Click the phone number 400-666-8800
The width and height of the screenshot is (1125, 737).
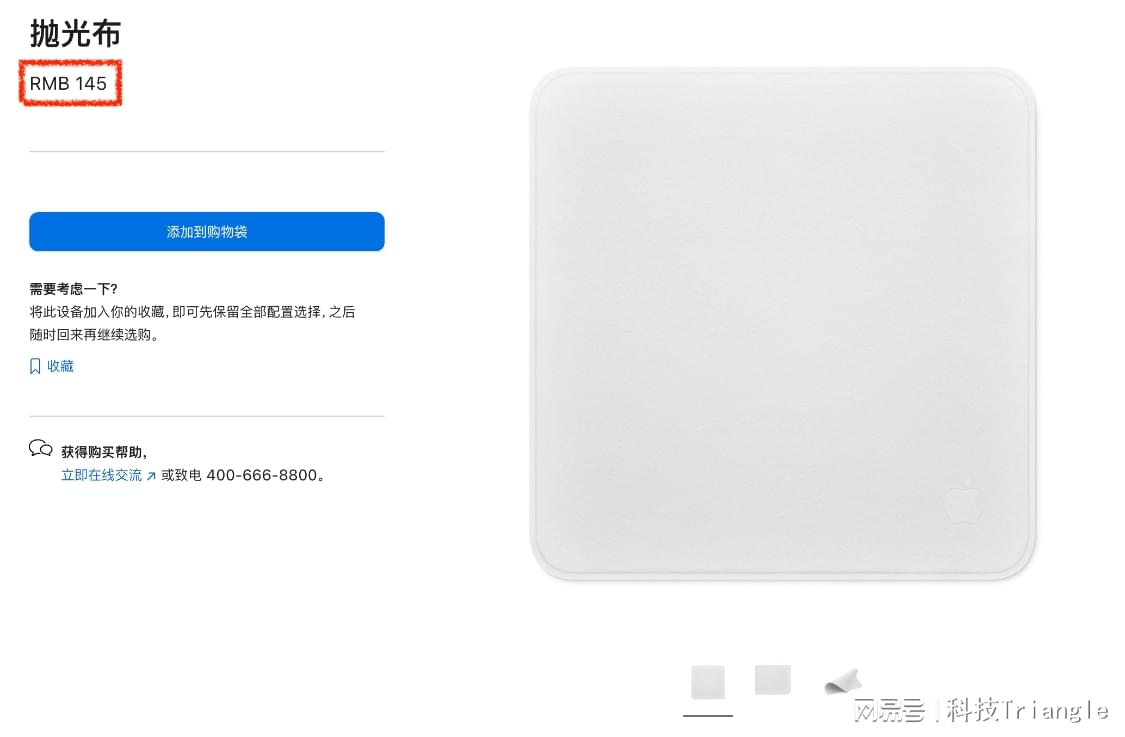pos(262,475)
